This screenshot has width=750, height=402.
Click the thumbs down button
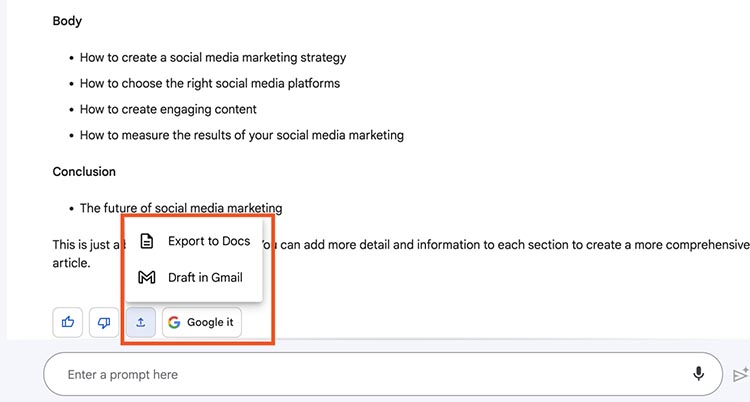[x=104, y=323]
